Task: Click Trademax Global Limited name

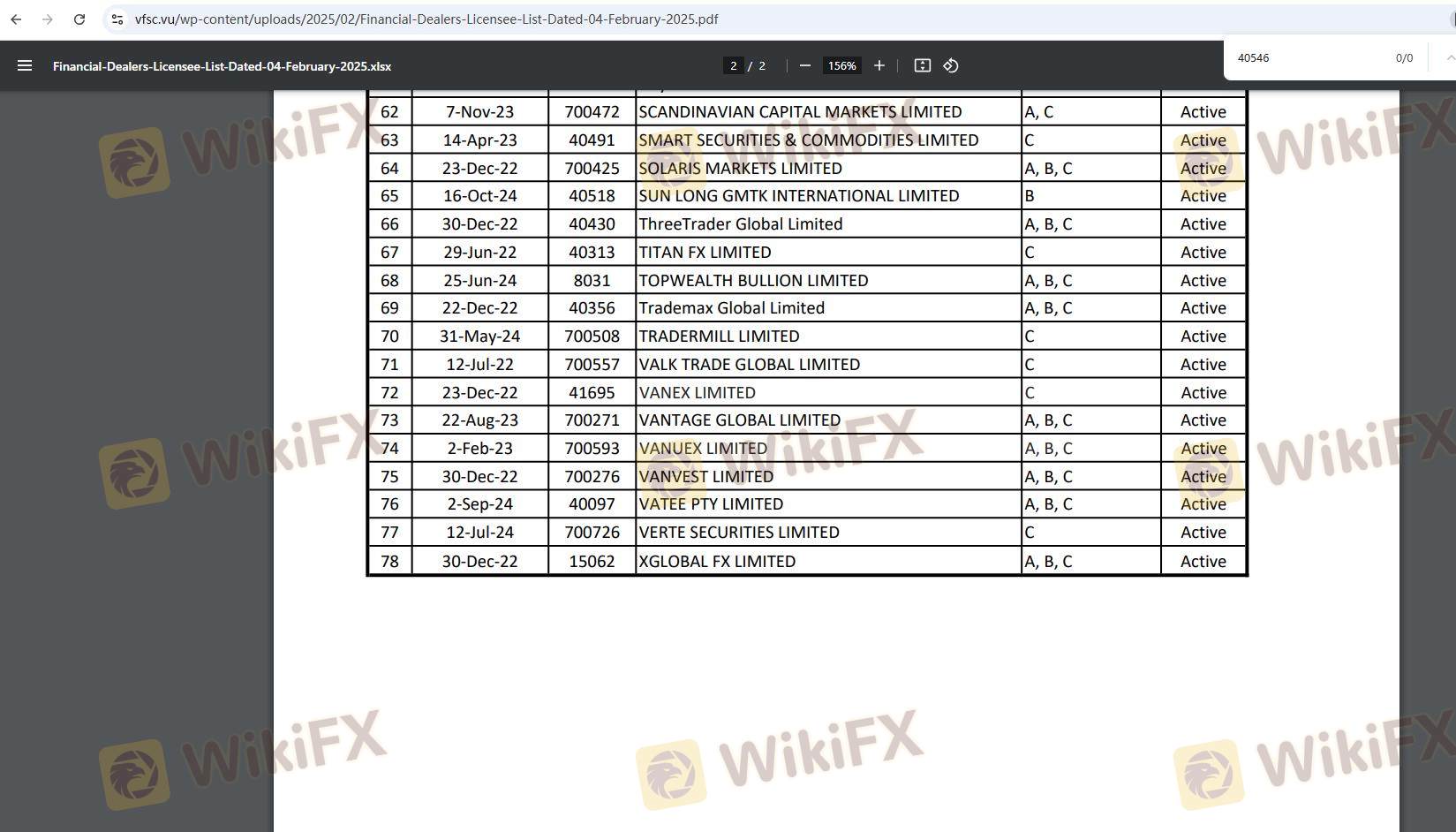Action: 731,308
